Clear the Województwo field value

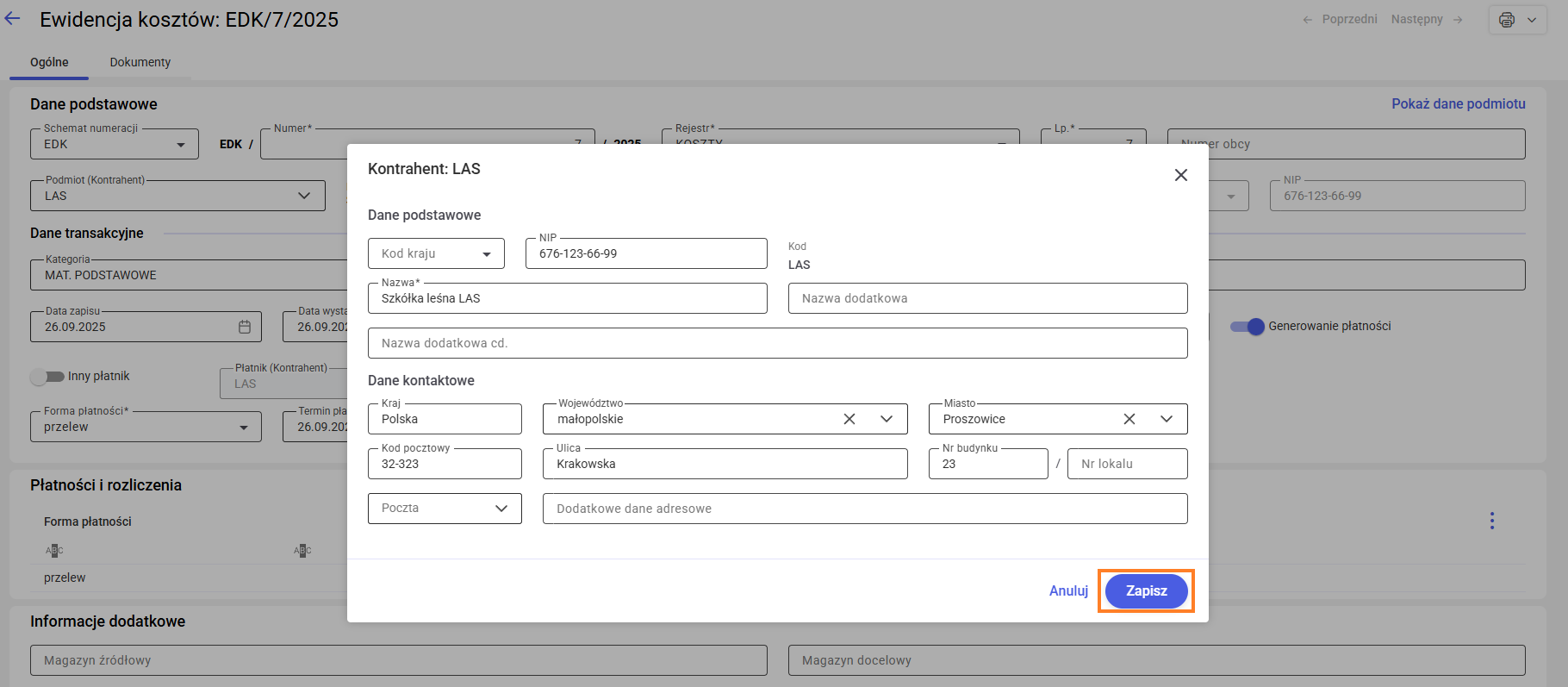point(849,419)
